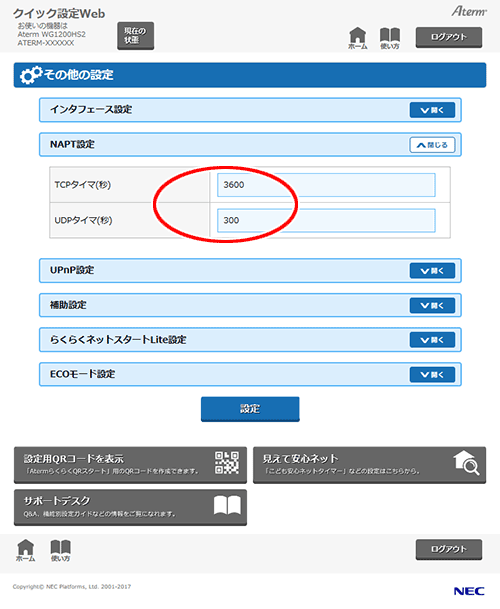Click the bottom ログアウト button
Screen dimensions: 500x609
click(x=449, y=550)
